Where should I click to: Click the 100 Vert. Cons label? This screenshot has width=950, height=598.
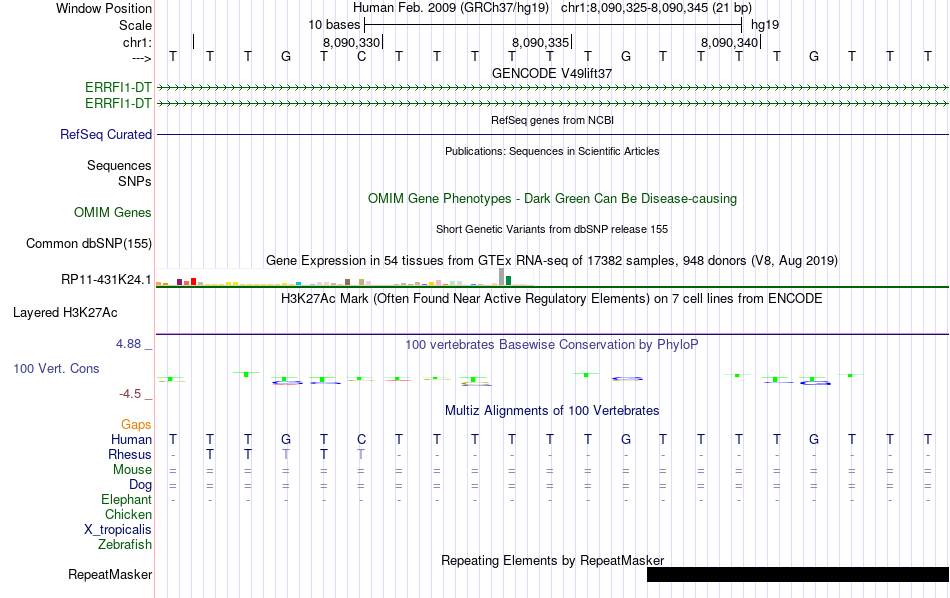56,368
